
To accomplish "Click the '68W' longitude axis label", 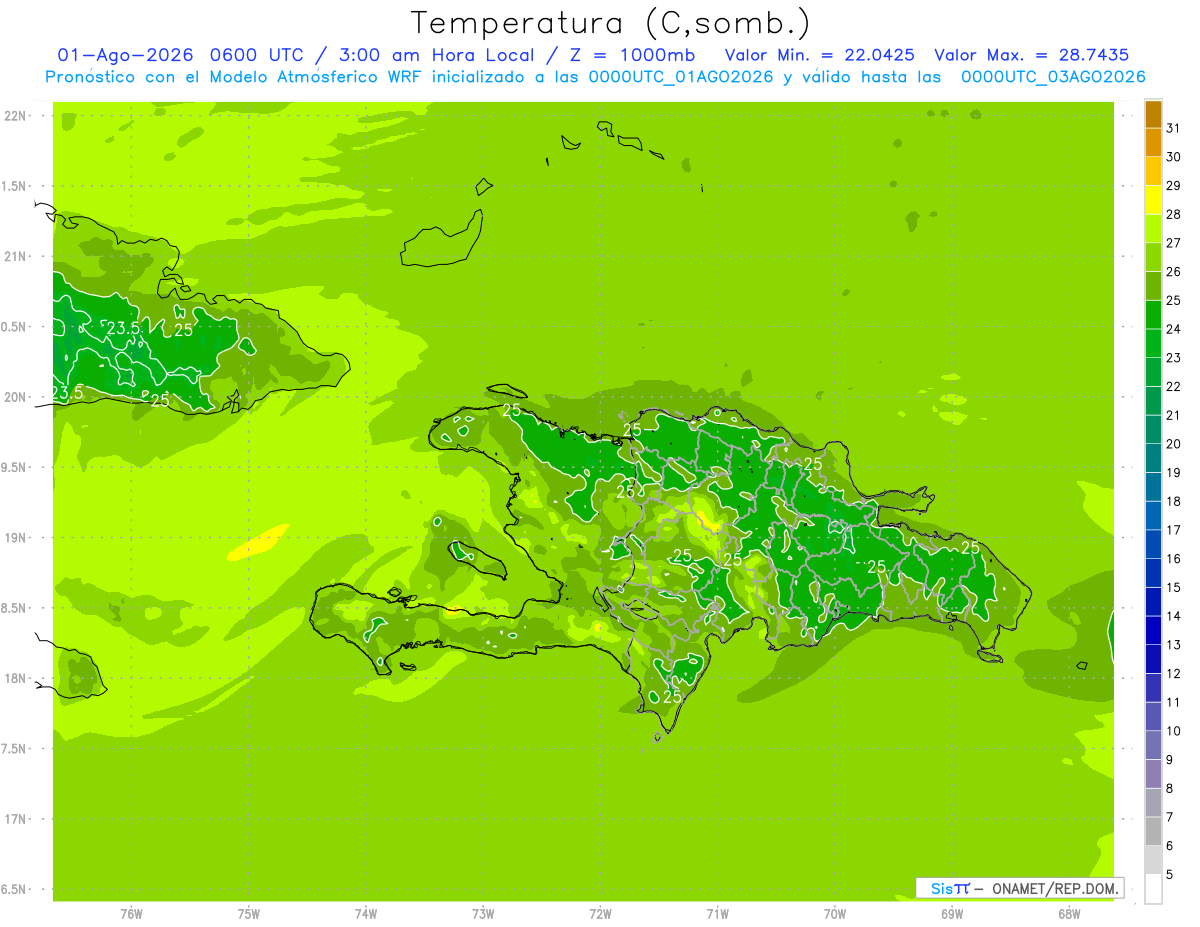I will pyautogui.click(x=1068, y=914).
